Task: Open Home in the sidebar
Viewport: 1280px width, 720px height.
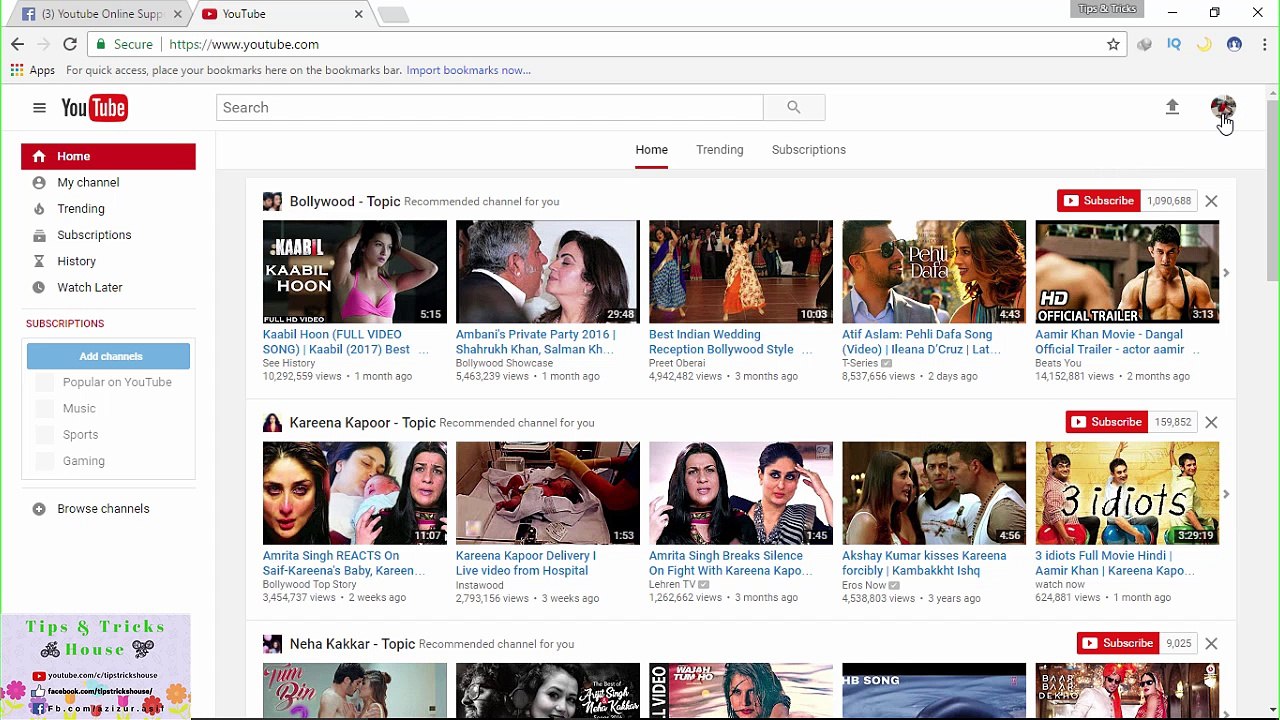Action: click(x=108, y=156)
